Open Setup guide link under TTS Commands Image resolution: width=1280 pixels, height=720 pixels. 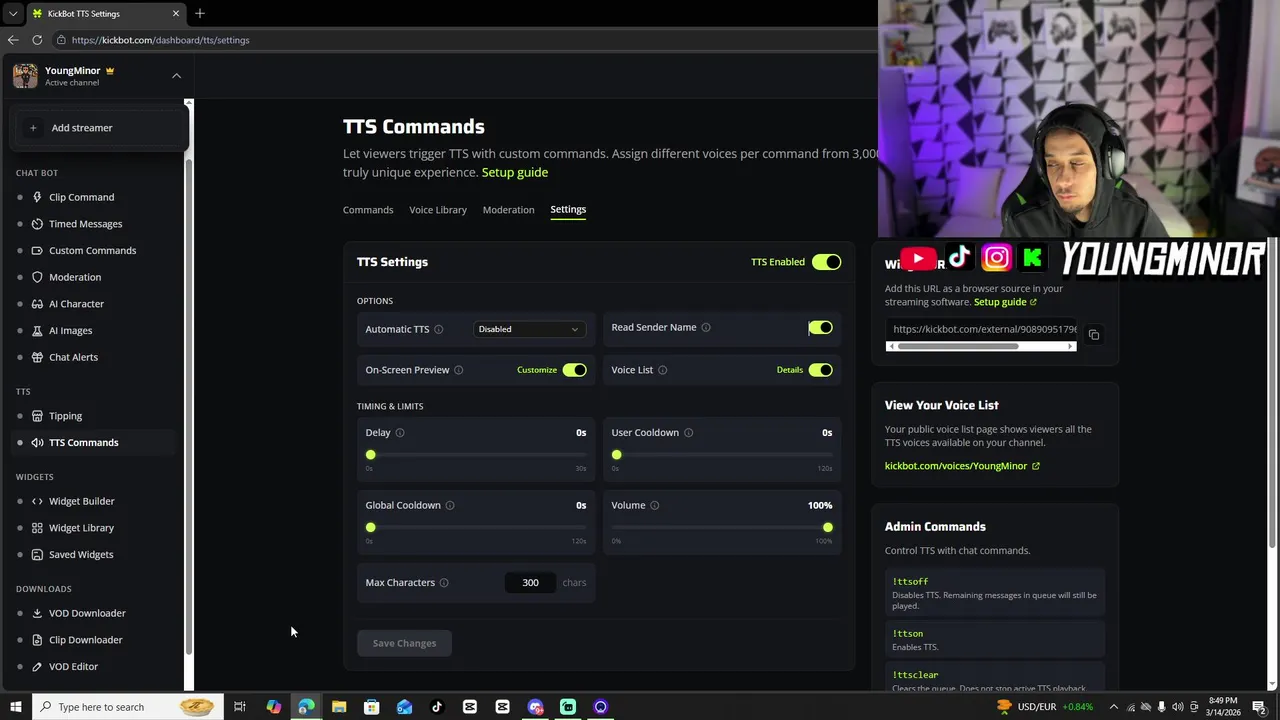click(515, 172)
